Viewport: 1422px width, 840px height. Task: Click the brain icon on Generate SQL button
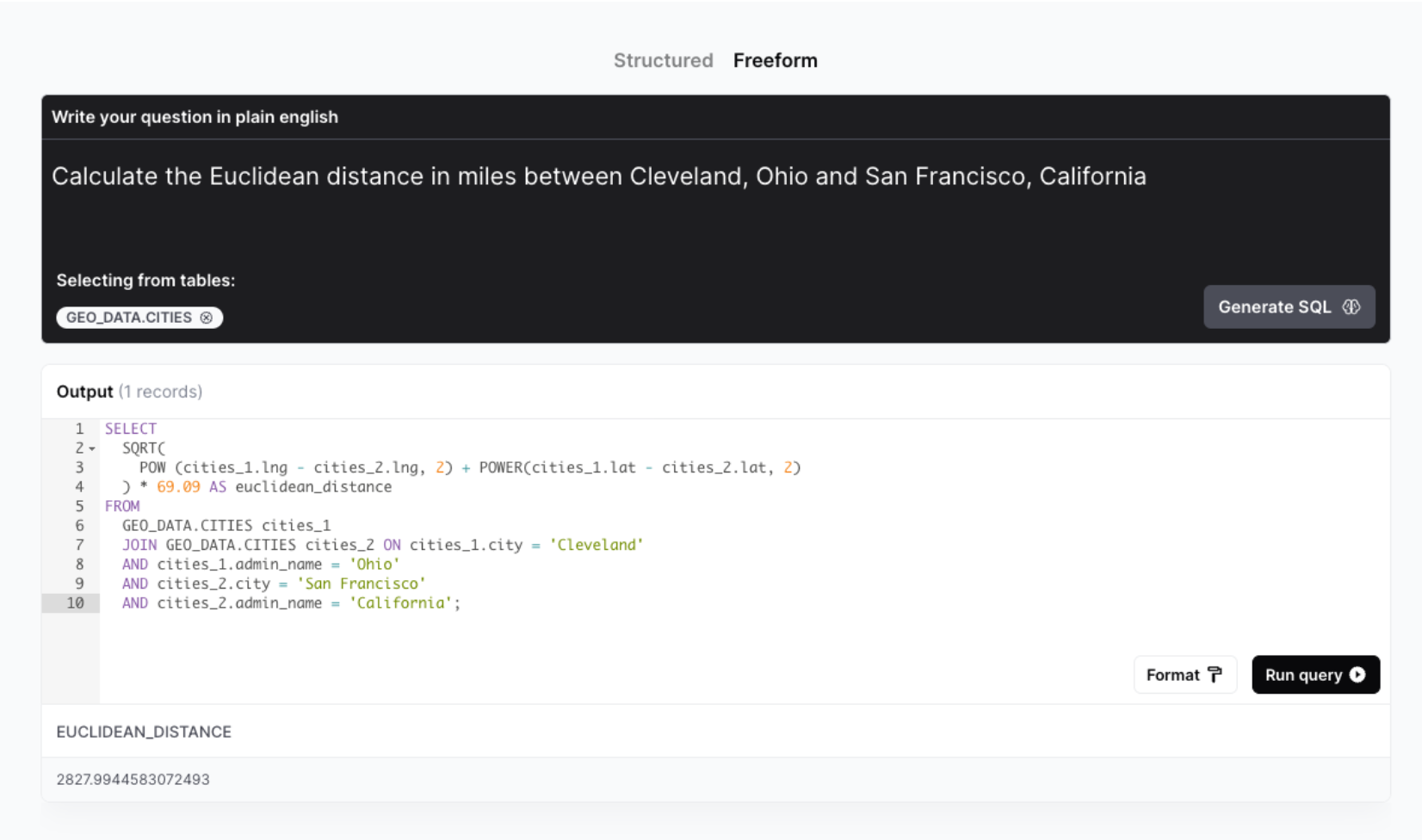tap(1351, 306)
